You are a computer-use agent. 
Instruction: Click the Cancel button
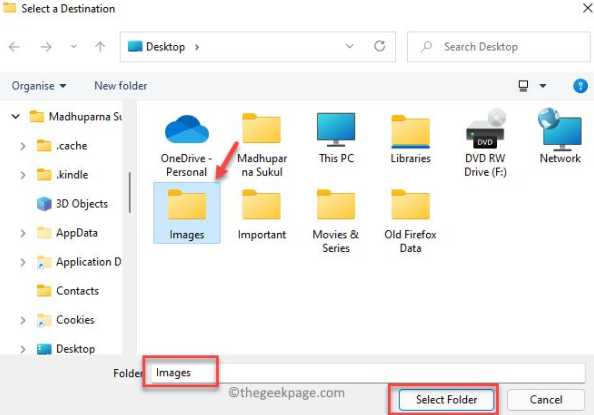coord(546,400)
